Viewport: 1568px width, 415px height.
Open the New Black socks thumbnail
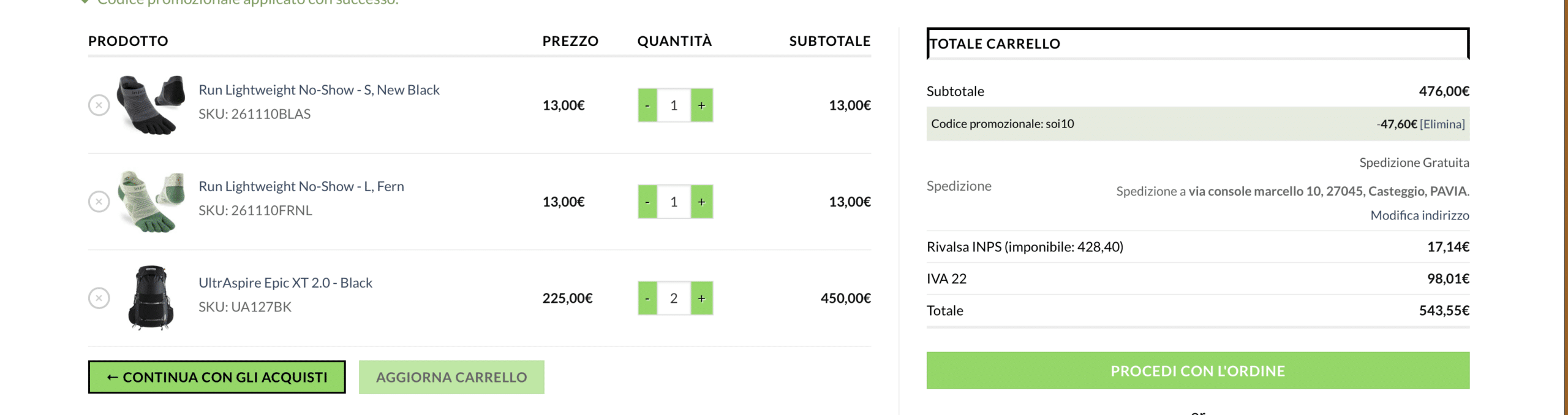tap(151, 105)
